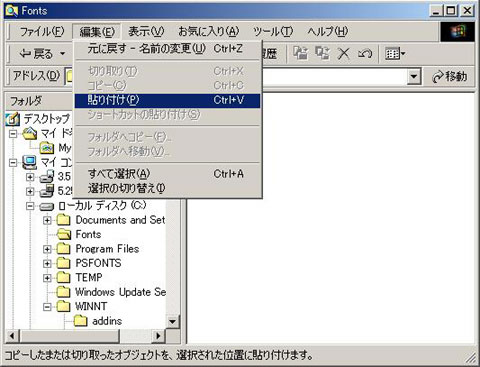The height and width of the screenshot is (367, 480).
Task: Click the Fonts title bar icon
Action: pos(11,11)
